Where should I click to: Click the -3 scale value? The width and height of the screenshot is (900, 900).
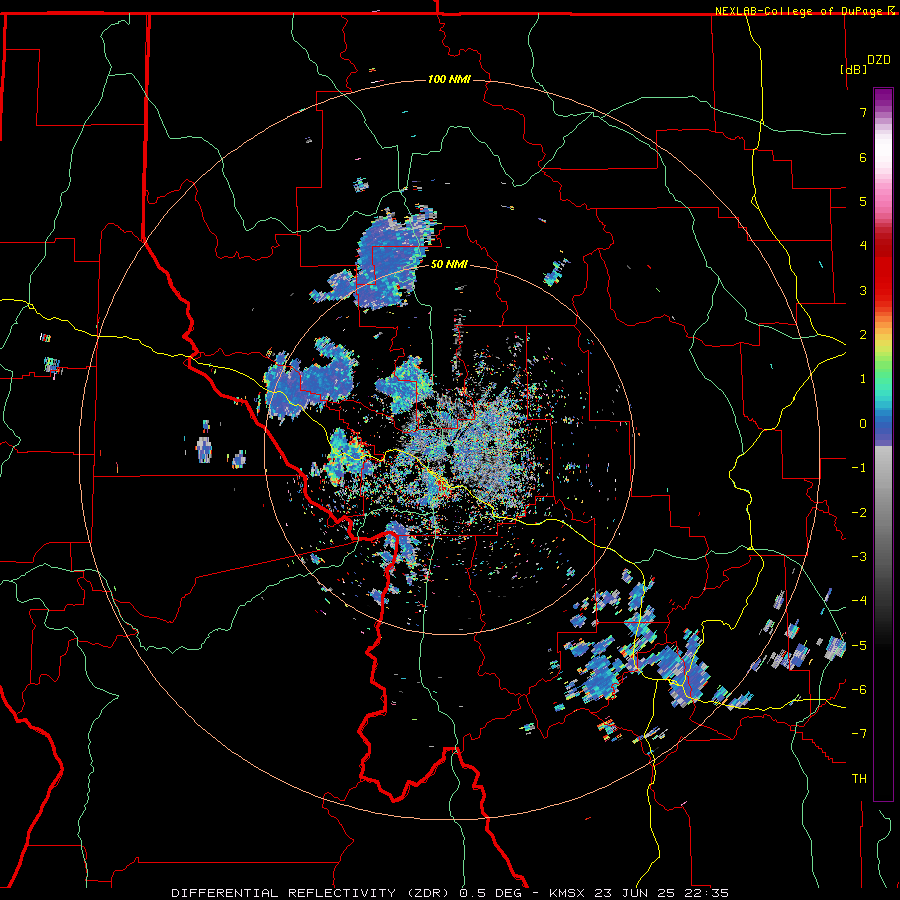[859, 557]
